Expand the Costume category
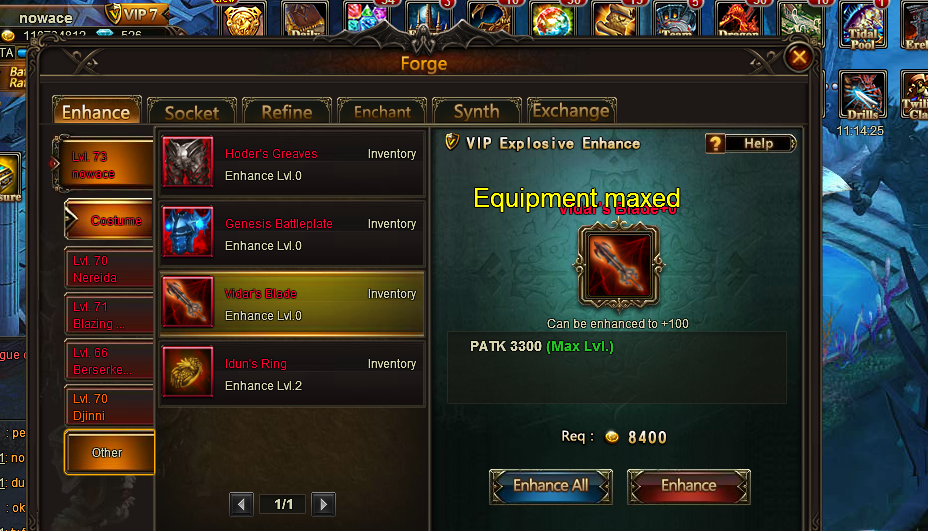Screen dimensions: 928x531 pos(109,220)
